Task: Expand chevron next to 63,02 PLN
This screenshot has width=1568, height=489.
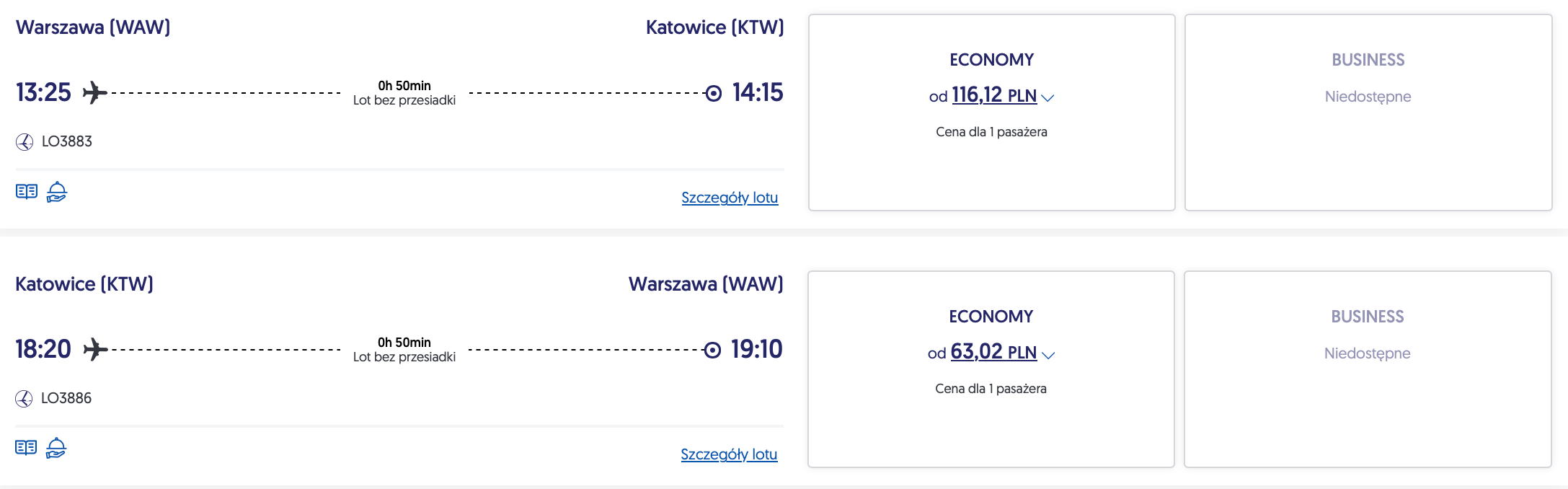Action: click(x=1049, y=355)
